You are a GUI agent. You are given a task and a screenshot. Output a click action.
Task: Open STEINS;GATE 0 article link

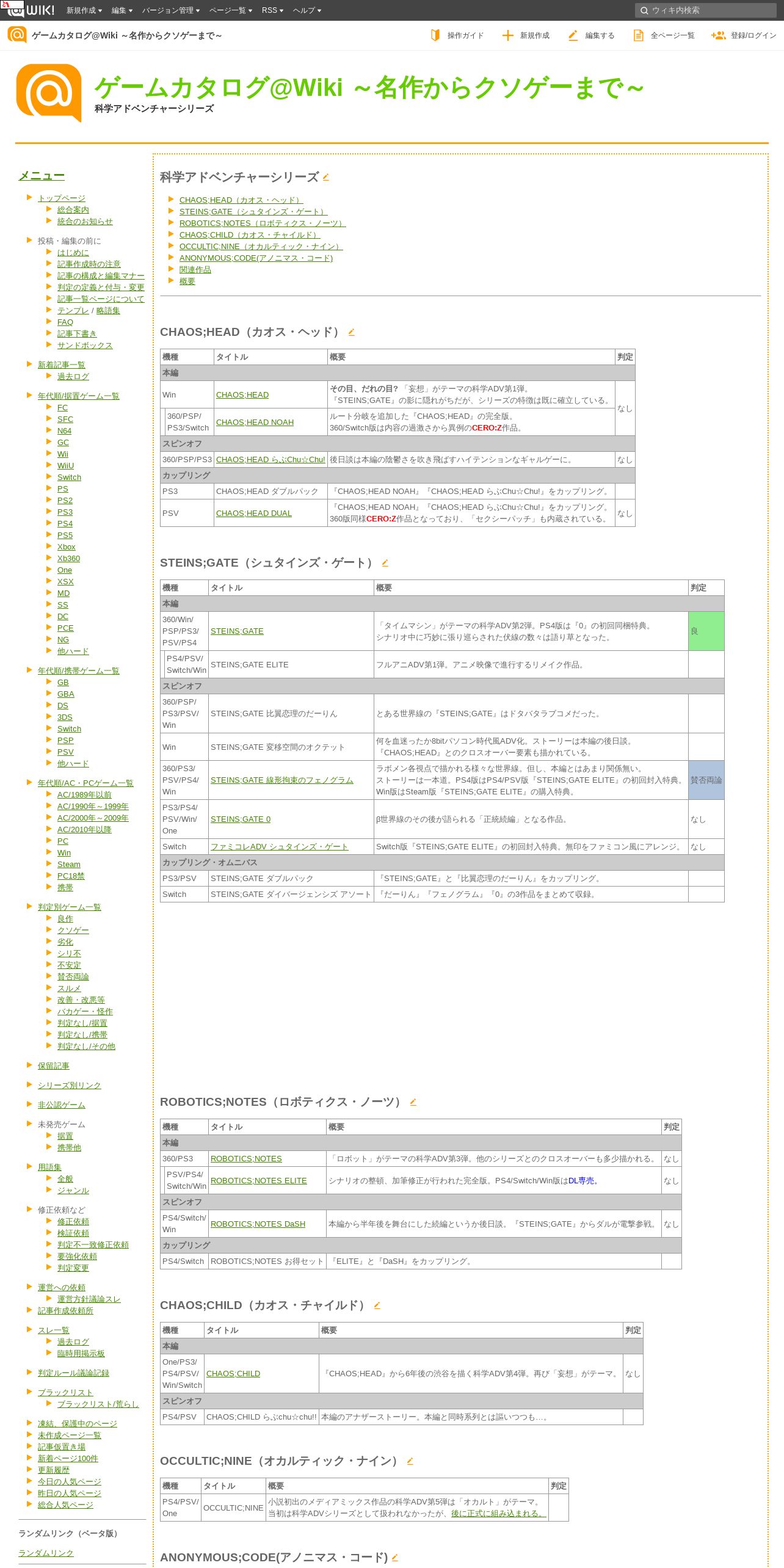tap(241, 819)
